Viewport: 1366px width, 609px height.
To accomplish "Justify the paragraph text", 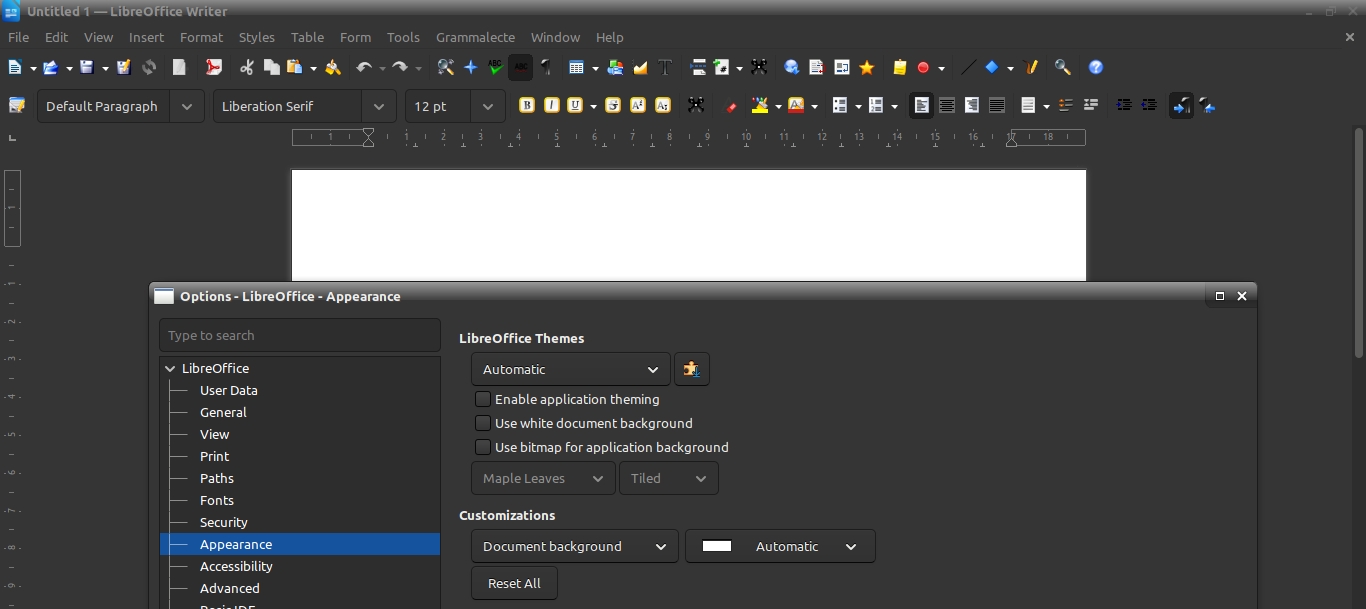I will 997,105.
